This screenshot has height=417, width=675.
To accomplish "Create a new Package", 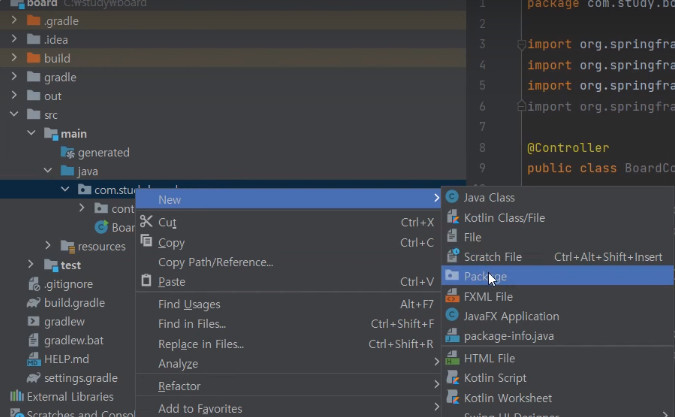I will tap(557, 276).
